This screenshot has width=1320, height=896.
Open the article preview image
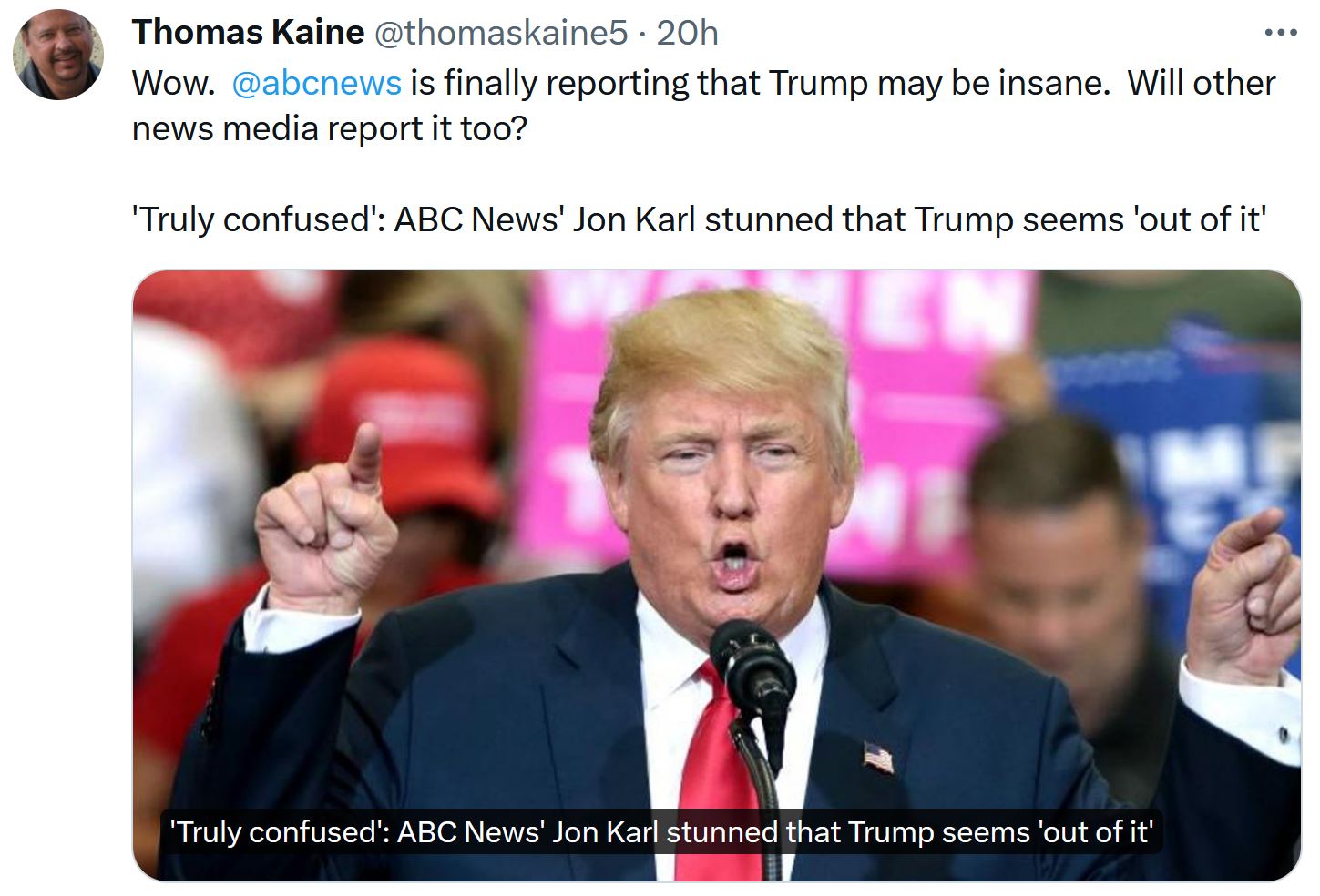click(x=716, y=575)
